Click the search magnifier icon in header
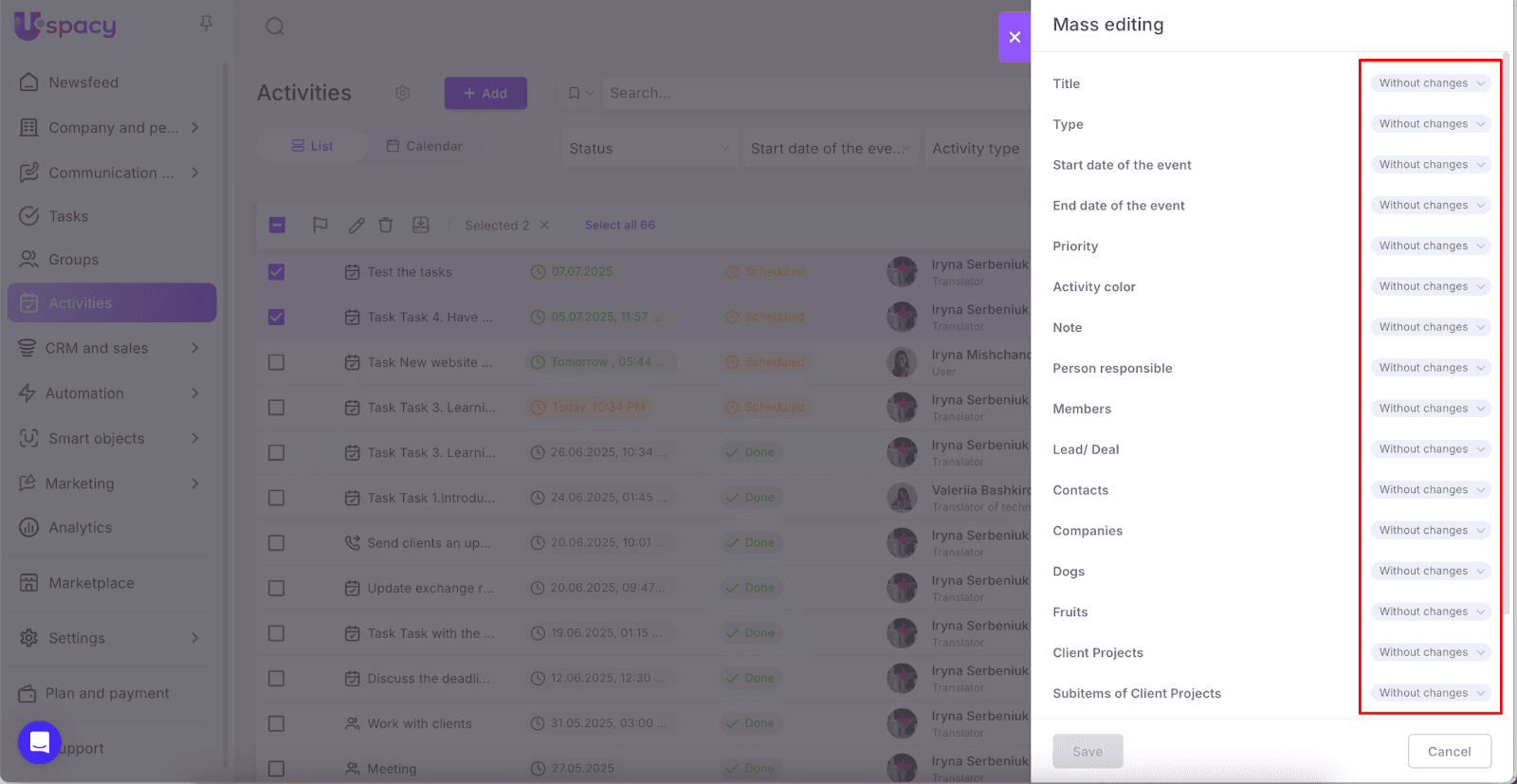The height and width of the screenshot is (784, 1517). tap(275, 27)
